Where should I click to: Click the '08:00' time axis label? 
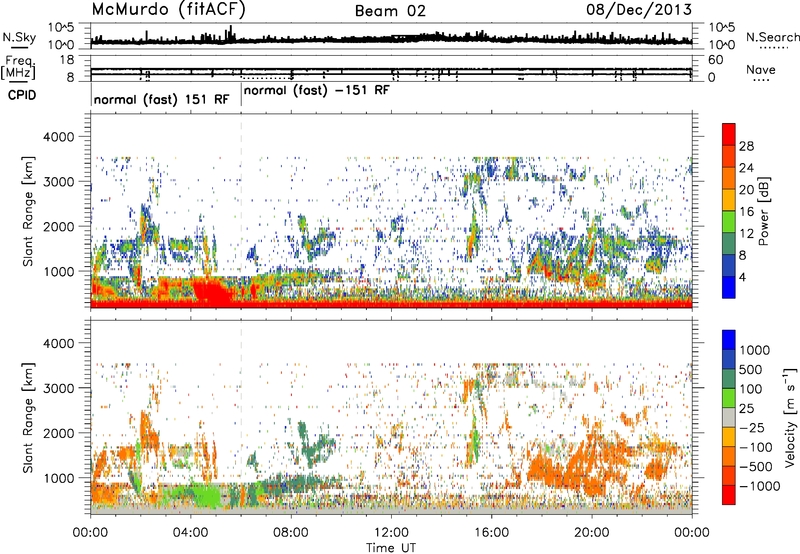[291, 533]
